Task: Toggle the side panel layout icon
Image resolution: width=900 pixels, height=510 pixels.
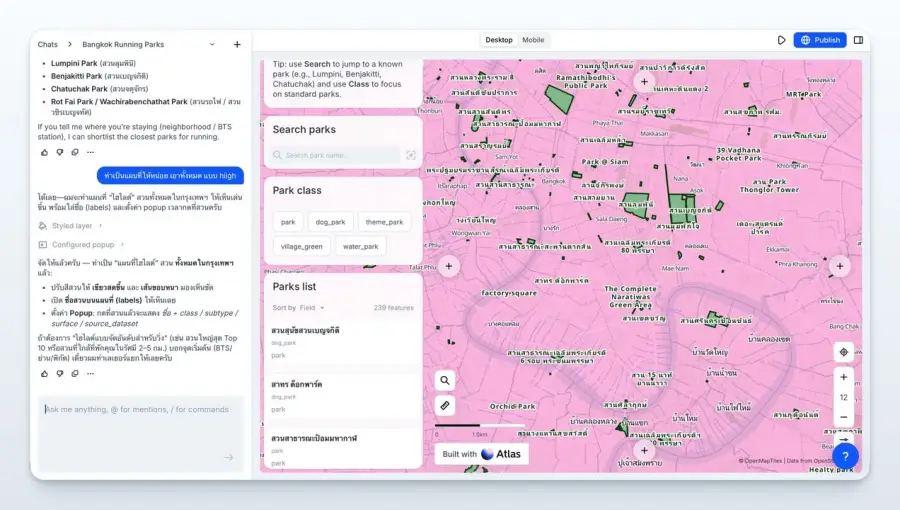Action: (859, 40)
